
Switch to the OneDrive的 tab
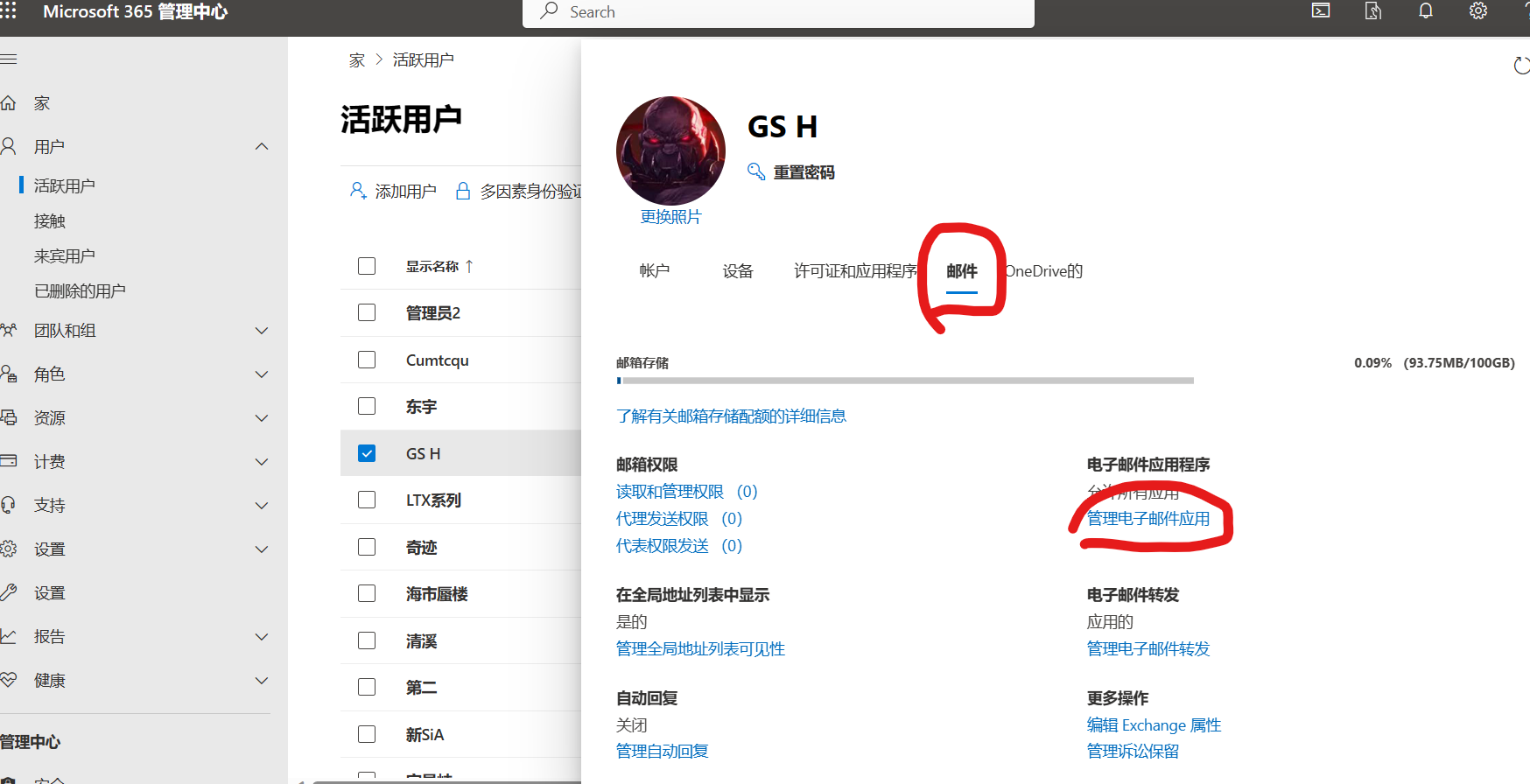click(x=1044, y=271)
